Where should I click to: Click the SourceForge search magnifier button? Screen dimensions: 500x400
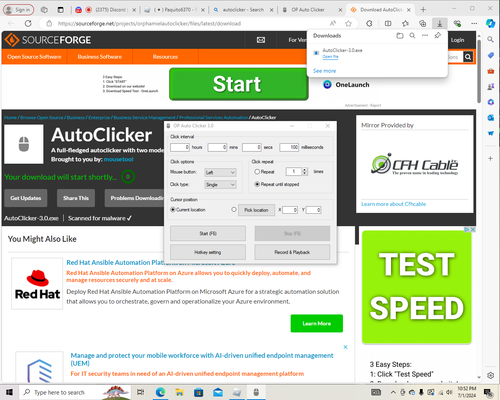pyautogui.click(x=468, y=57)
